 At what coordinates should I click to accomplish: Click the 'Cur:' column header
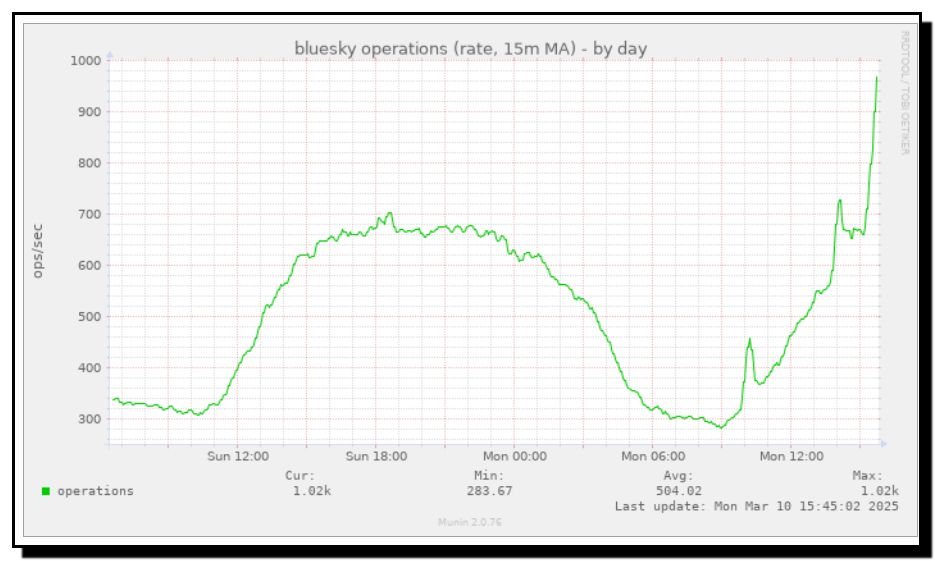299,476
